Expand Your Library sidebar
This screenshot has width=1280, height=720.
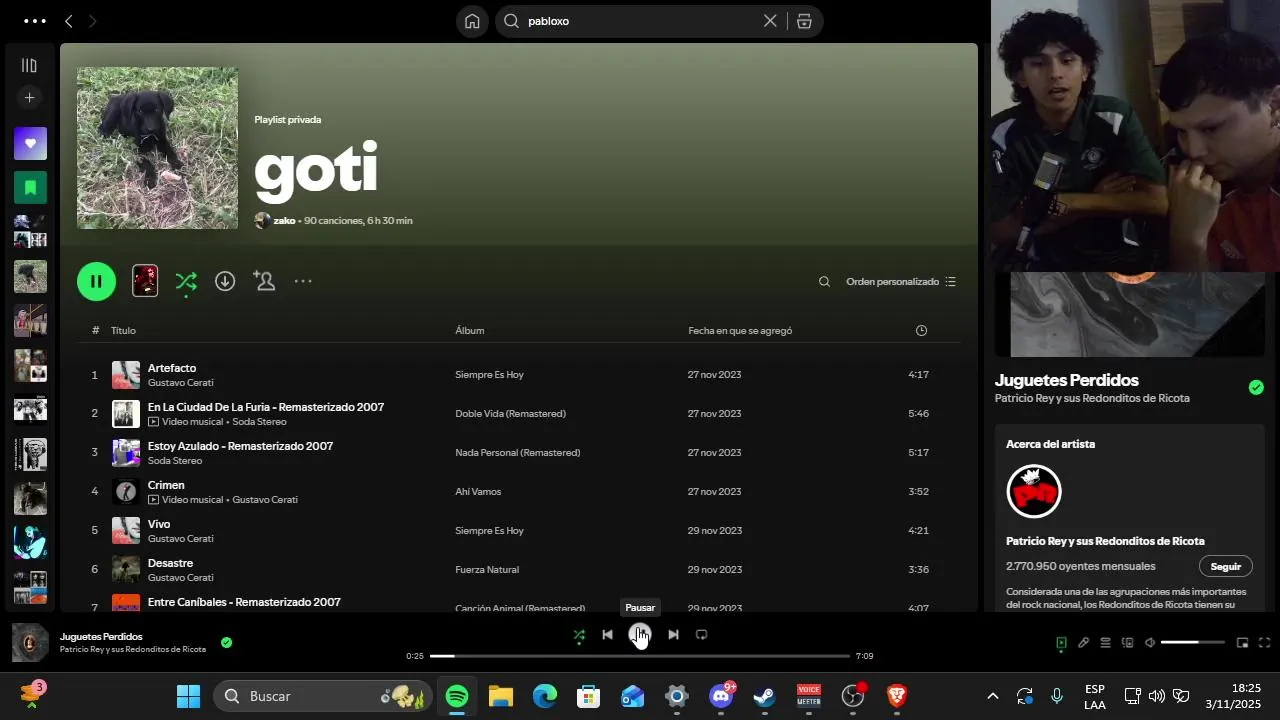click(x=29, y=65)
